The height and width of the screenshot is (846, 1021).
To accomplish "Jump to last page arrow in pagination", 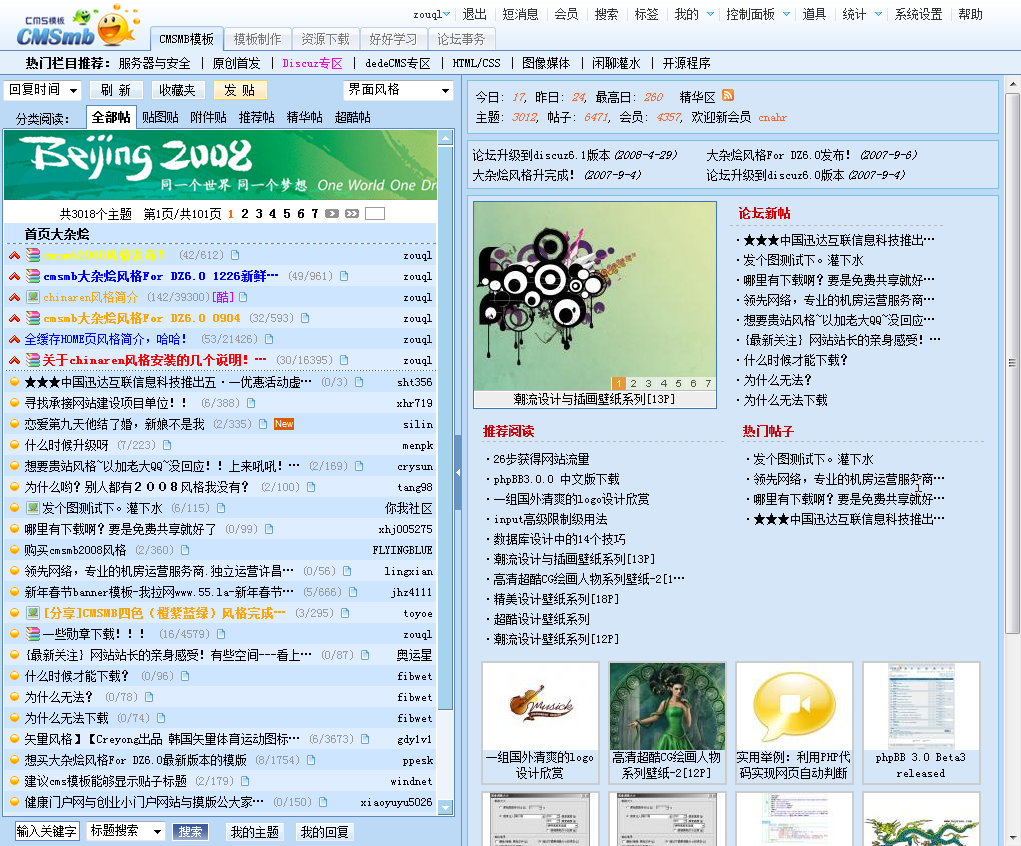I will coord(352,214).
